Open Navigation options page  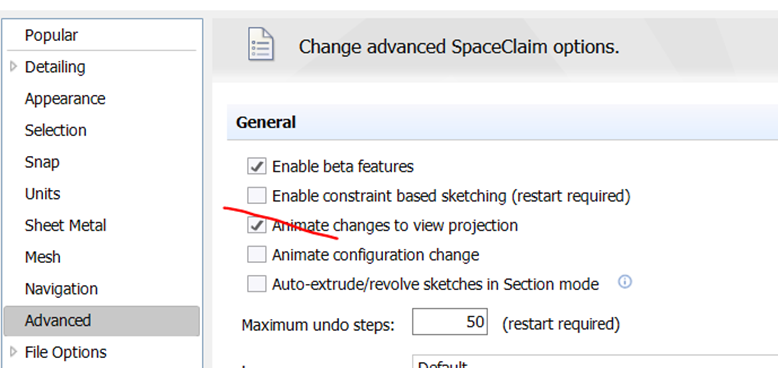point(62,289)
